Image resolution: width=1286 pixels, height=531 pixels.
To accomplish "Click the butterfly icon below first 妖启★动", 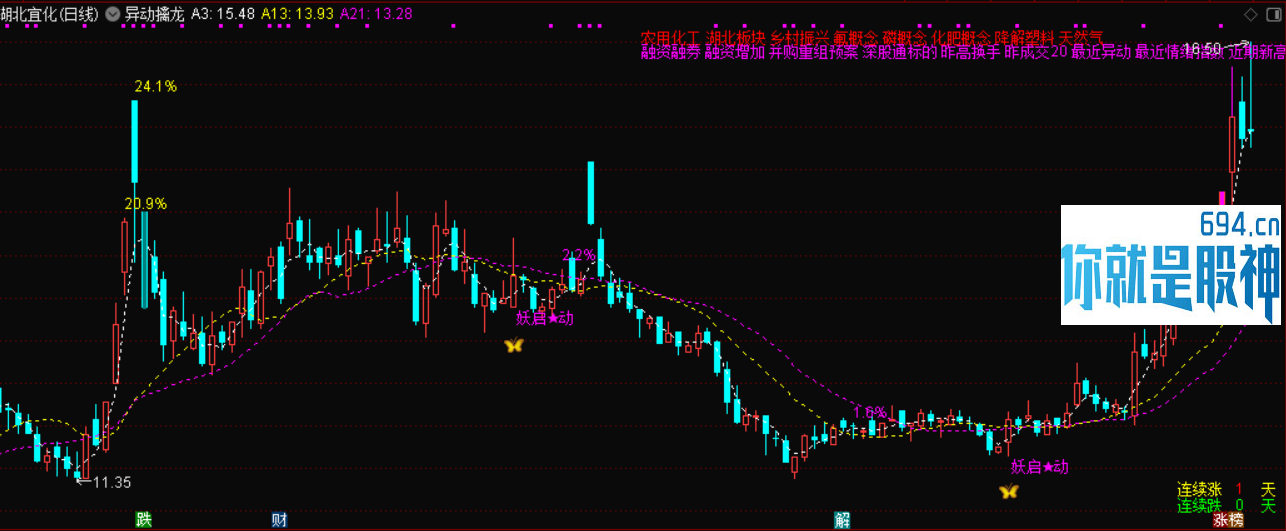I will point(513,345).
